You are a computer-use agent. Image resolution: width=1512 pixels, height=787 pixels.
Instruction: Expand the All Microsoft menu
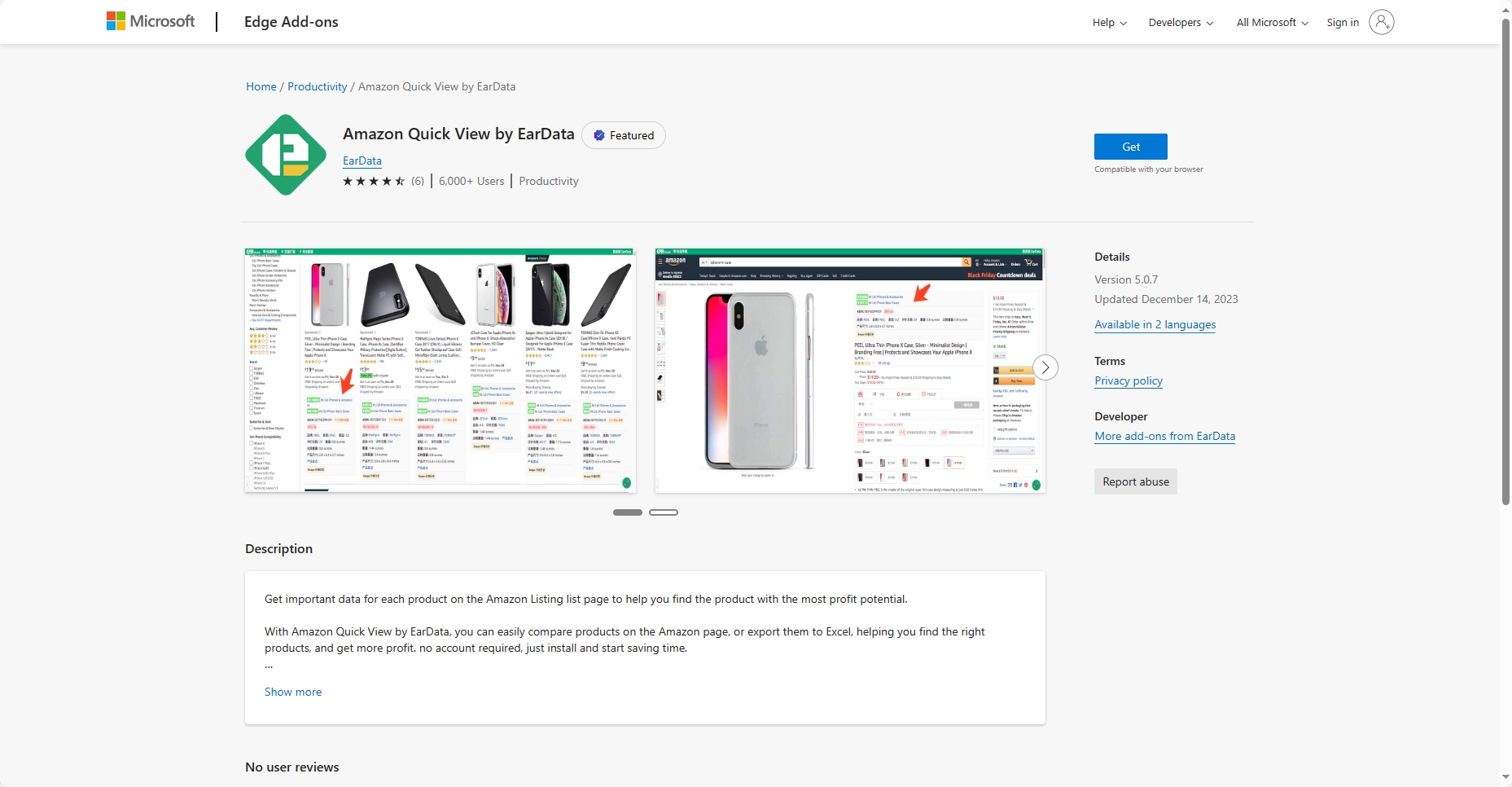[x=1273, y=23]
